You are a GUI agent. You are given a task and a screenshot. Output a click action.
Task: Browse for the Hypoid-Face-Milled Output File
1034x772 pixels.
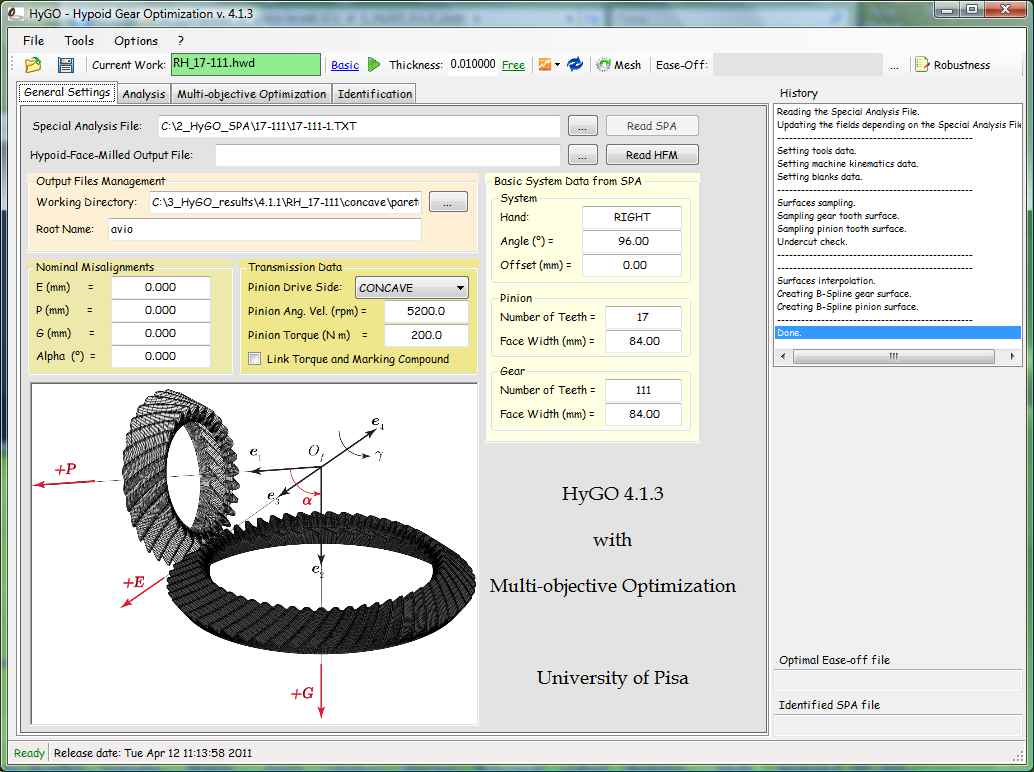click(x=582, y=155)
